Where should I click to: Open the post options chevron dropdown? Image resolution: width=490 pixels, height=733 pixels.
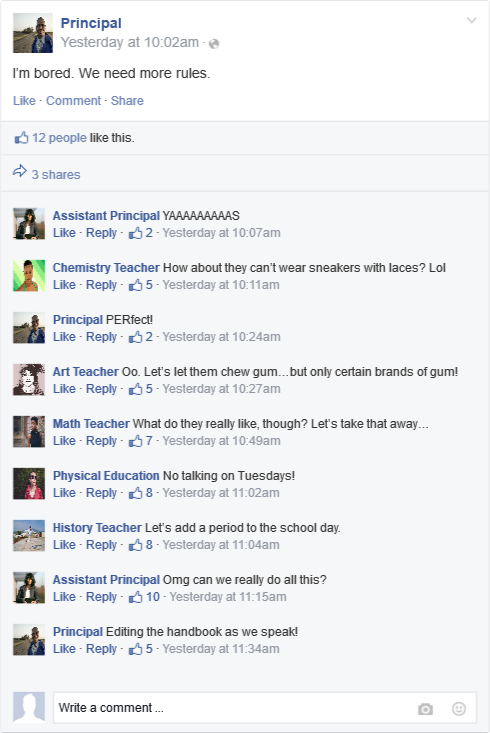pos(472,20)
